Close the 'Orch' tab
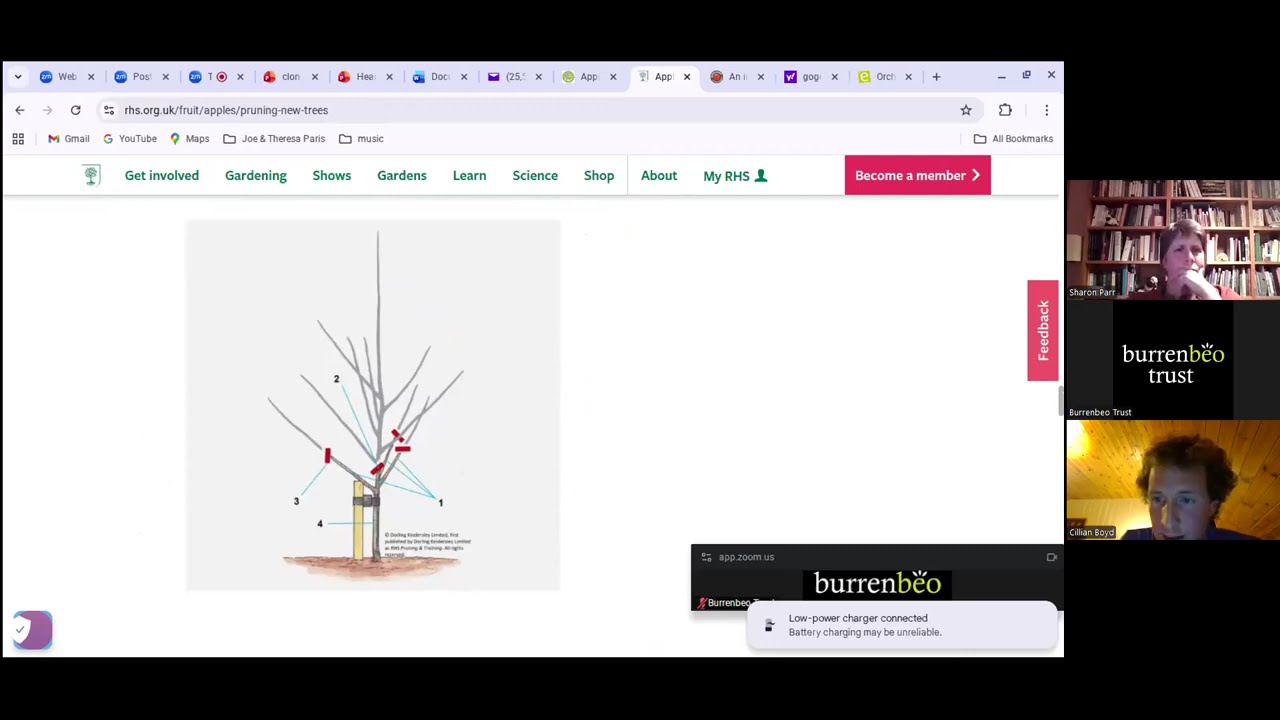Screen dimensions: 1280x720 coord(908,77)
